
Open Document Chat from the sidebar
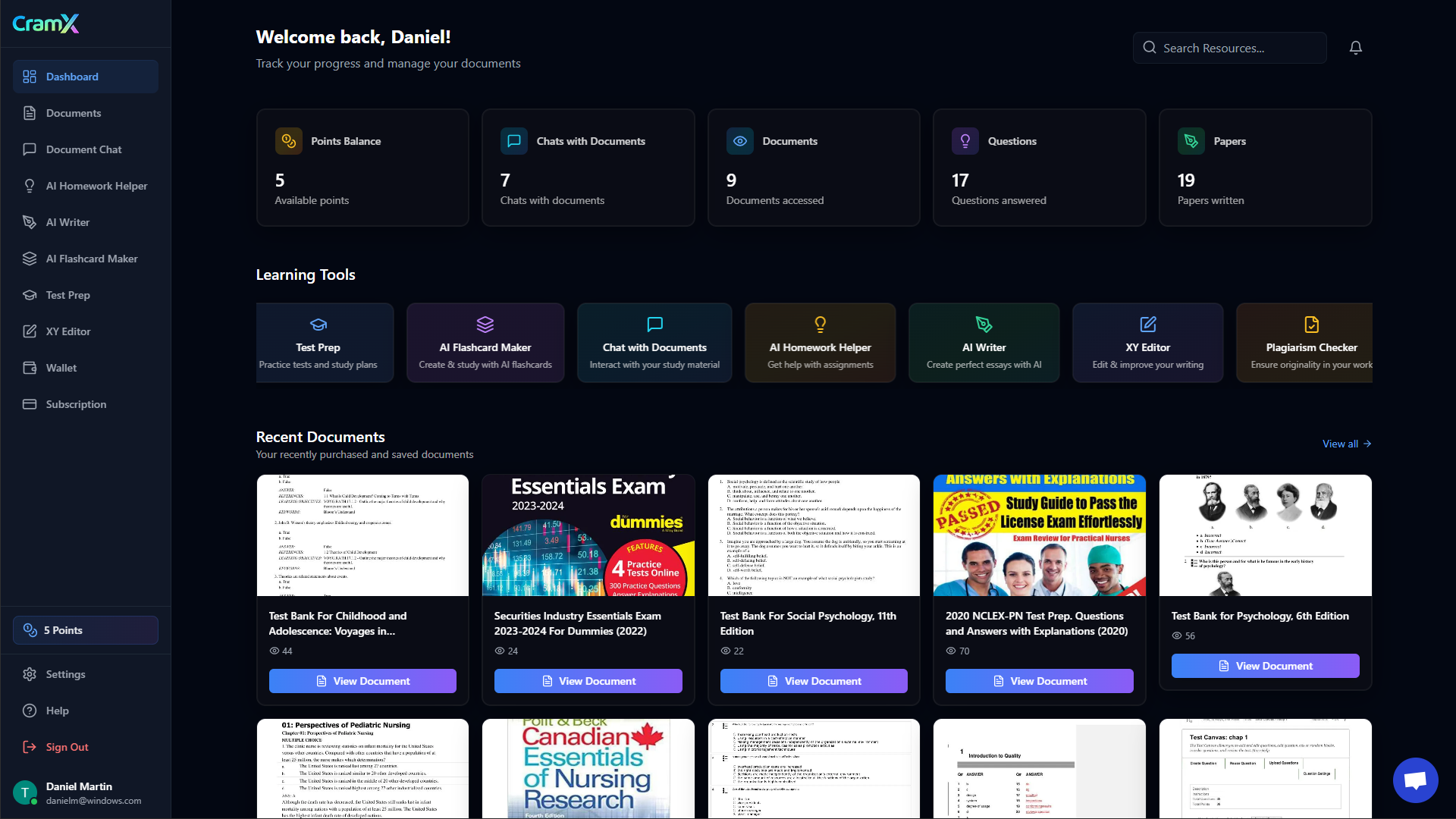(83, 149)
